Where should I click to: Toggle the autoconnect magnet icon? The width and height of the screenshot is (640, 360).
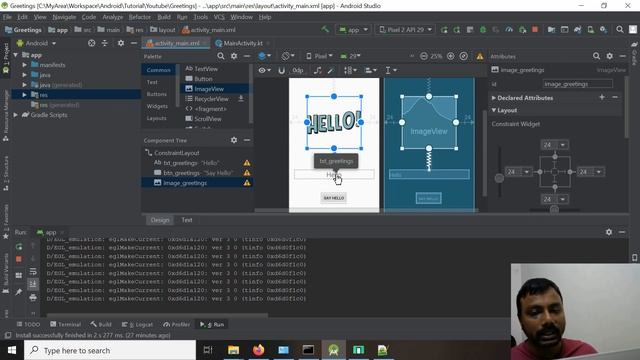pos(282,70)
